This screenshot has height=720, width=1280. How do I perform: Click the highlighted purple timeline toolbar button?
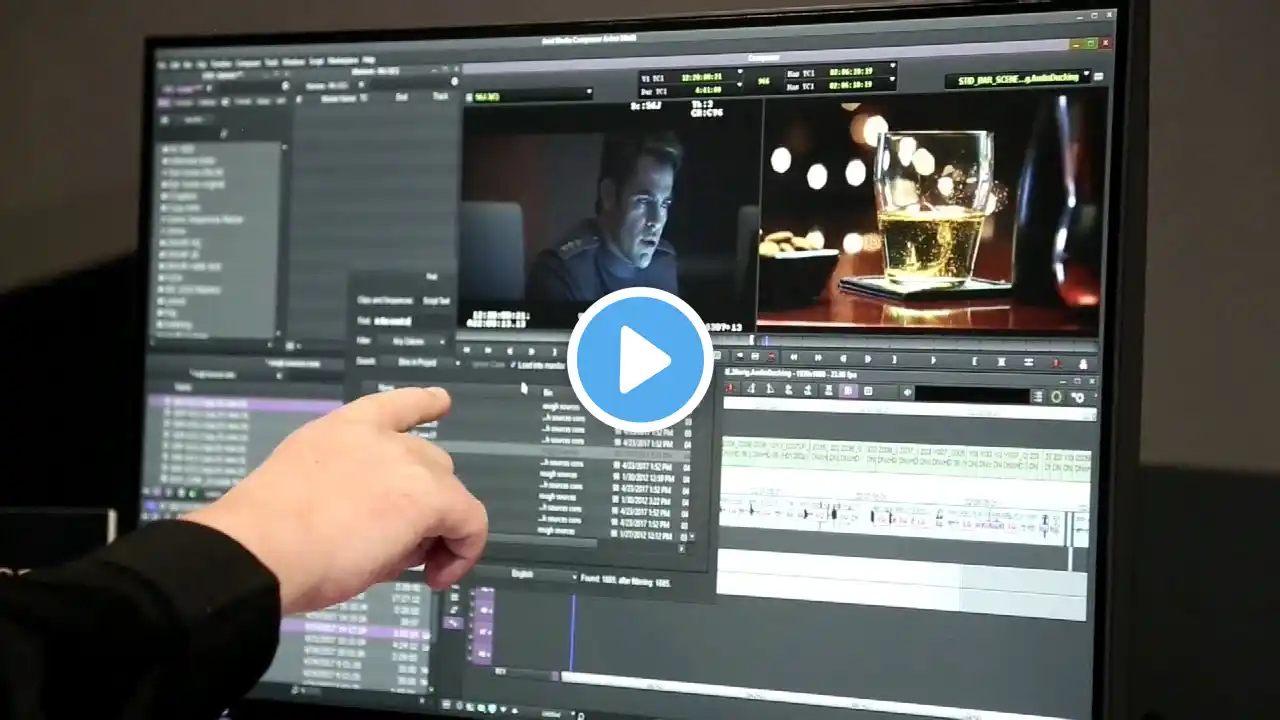pos(848,391)
